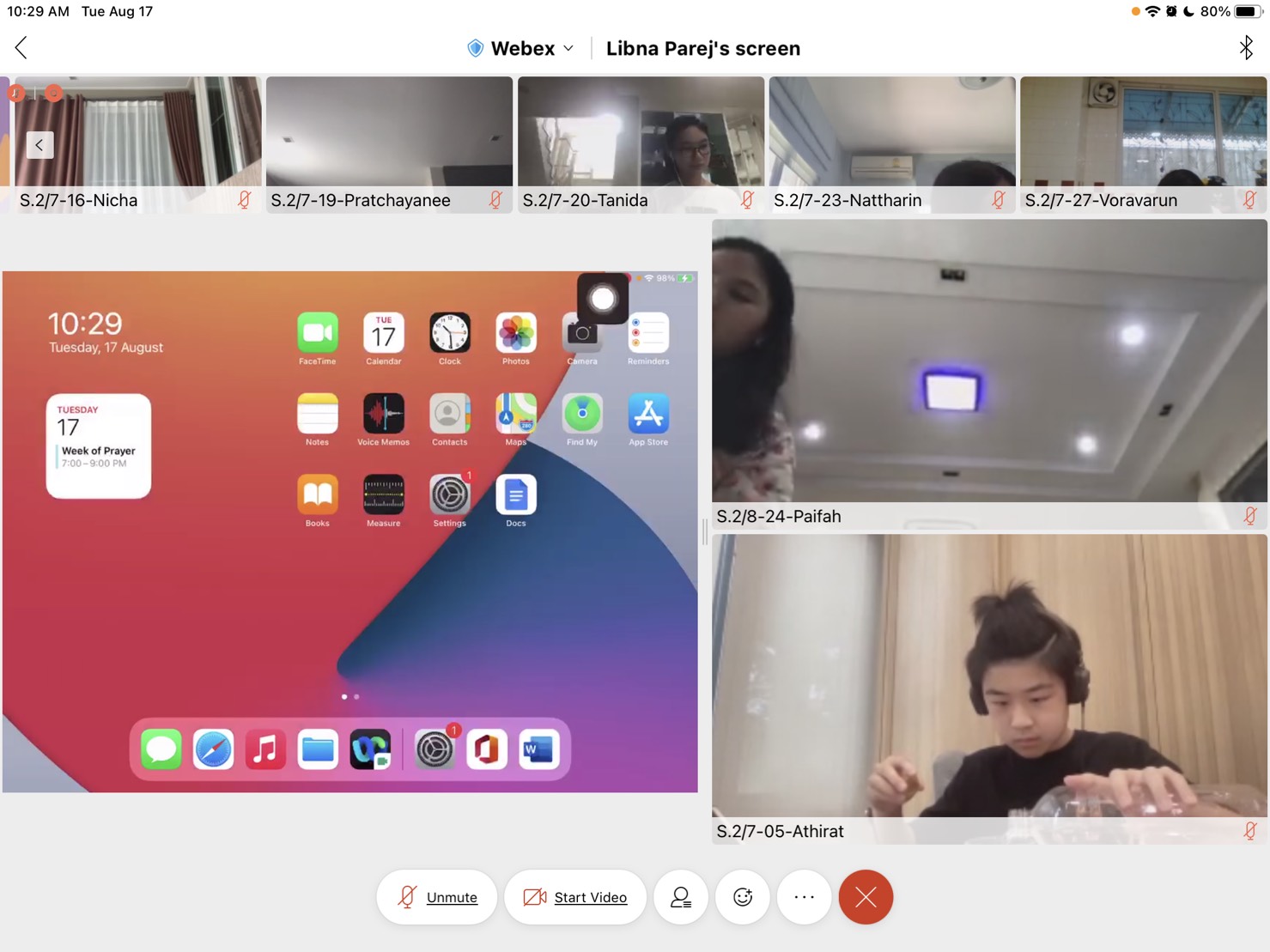
Task: Open the participants list
Action: tap(681, 897)
